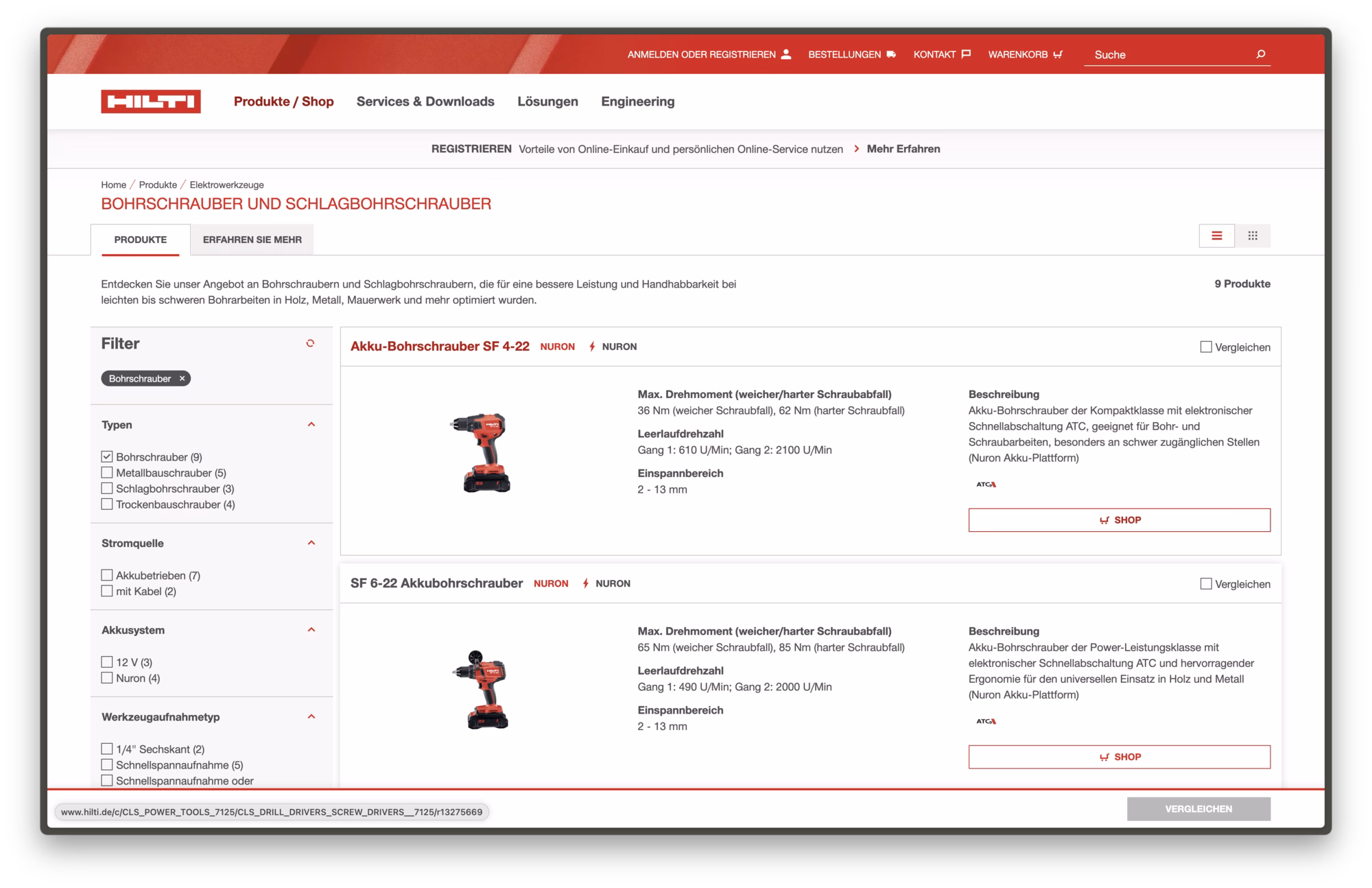Go to Home breadcrumb
Viewport: 1372px width, 888px height.
pos(113,185)
